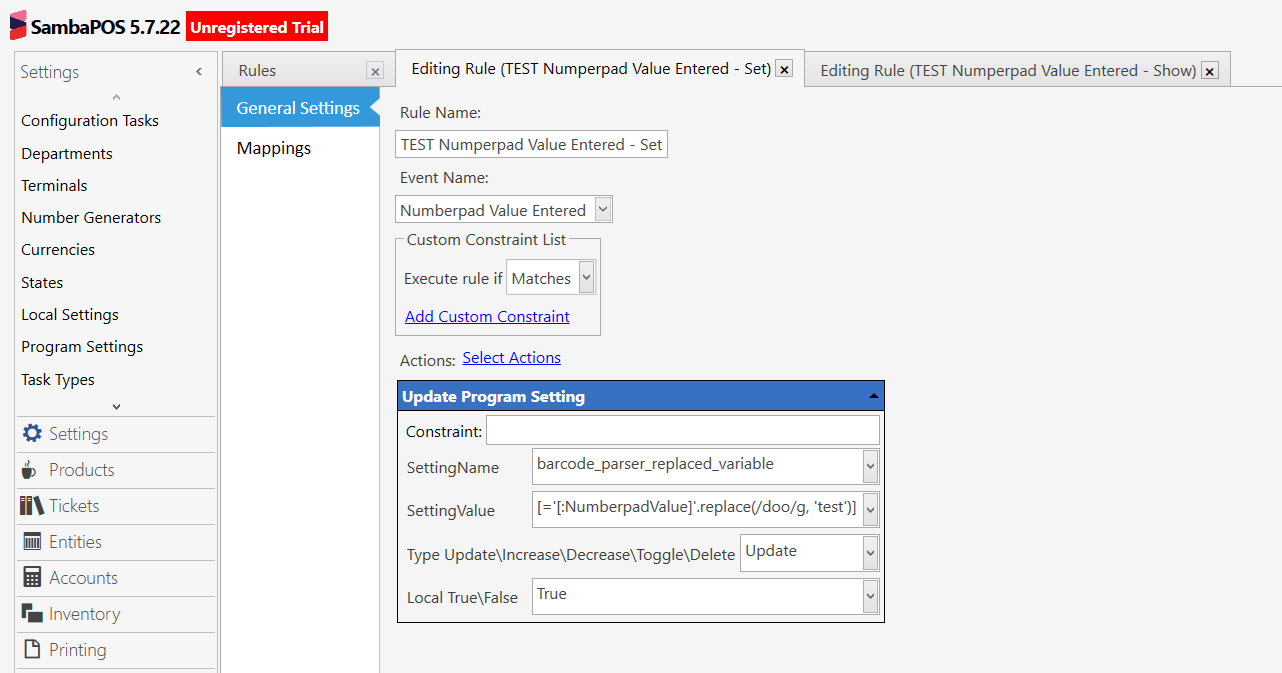Expand the Execute rule if Matches dropdown
This screenshot has width=1282, height=673.
586,279
